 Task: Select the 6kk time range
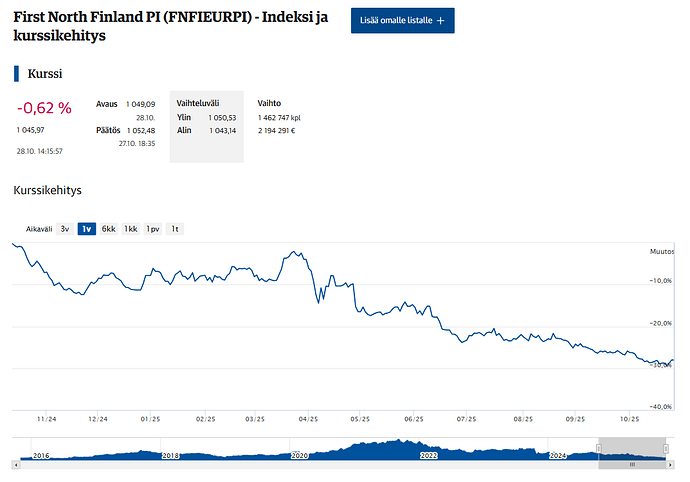pyautogui.click(x=108, y=229)
